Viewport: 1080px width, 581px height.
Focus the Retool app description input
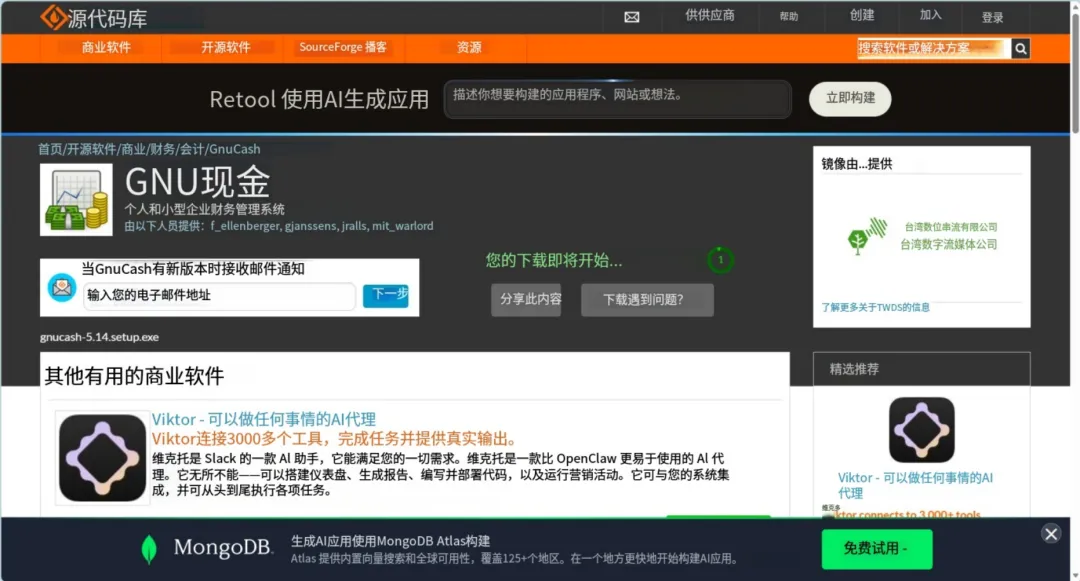point(617,98)
